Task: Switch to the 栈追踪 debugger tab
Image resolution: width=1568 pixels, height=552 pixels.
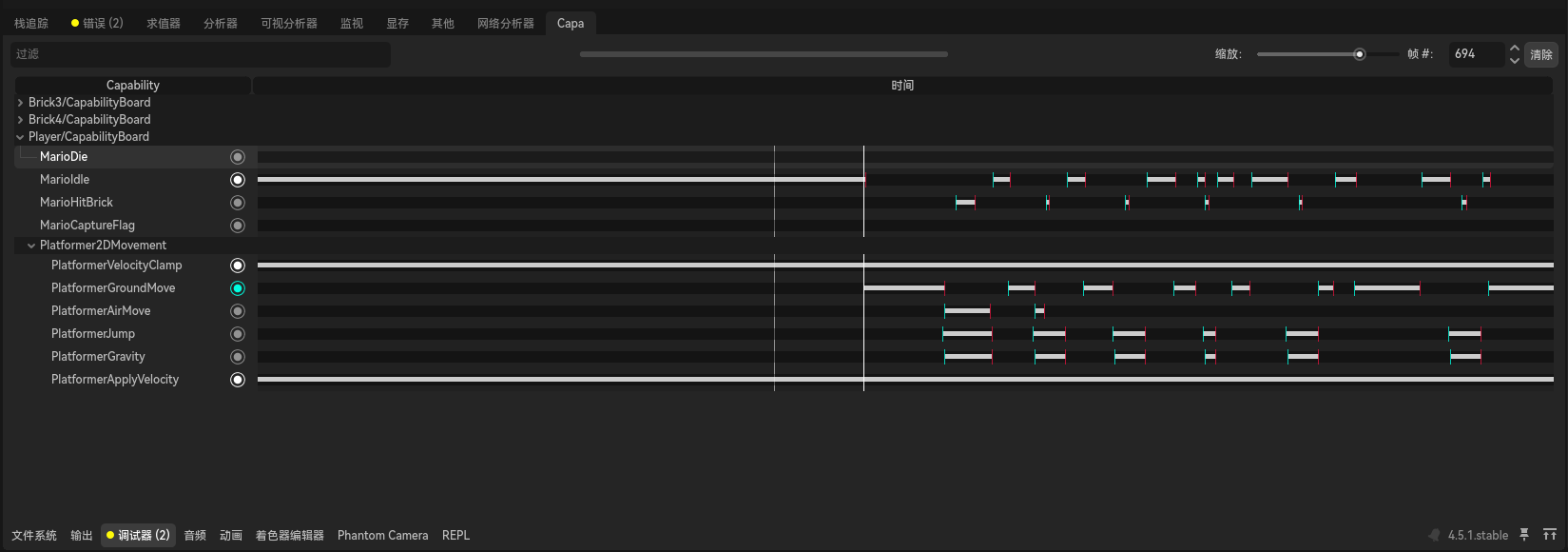Action: pos(31,23)
